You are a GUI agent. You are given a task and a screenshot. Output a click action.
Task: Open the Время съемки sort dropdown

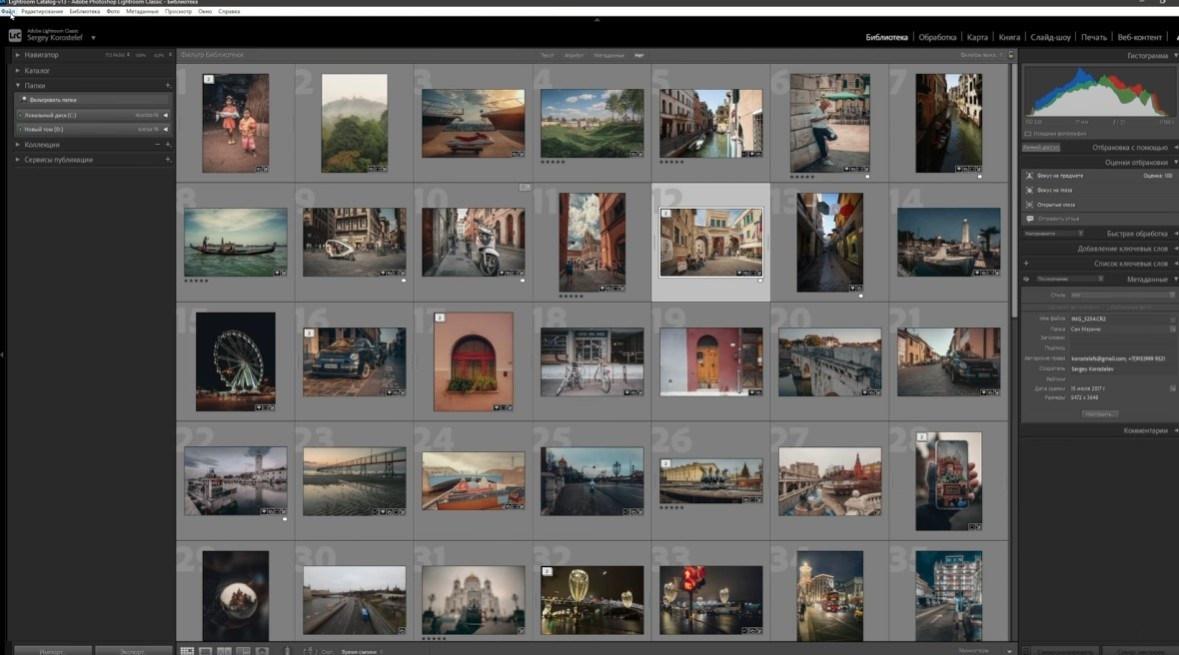362,651
